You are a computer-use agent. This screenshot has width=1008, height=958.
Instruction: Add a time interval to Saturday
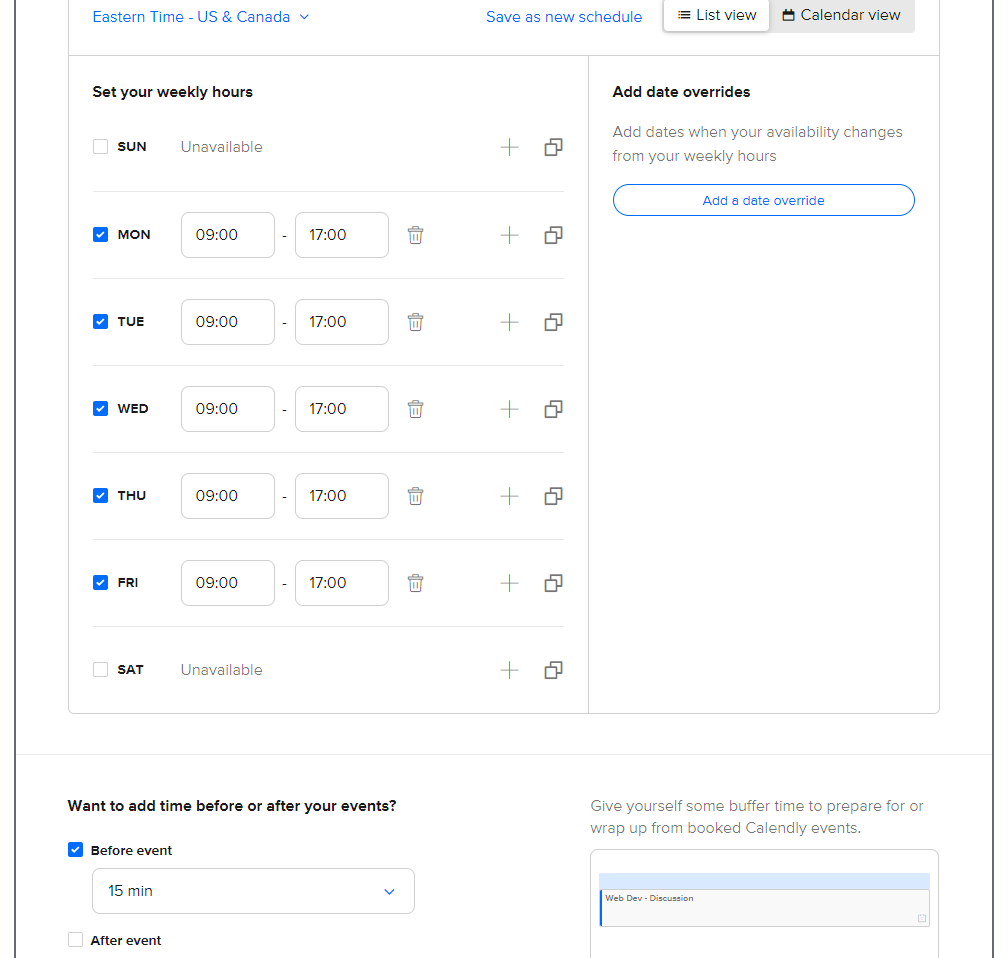509,670
